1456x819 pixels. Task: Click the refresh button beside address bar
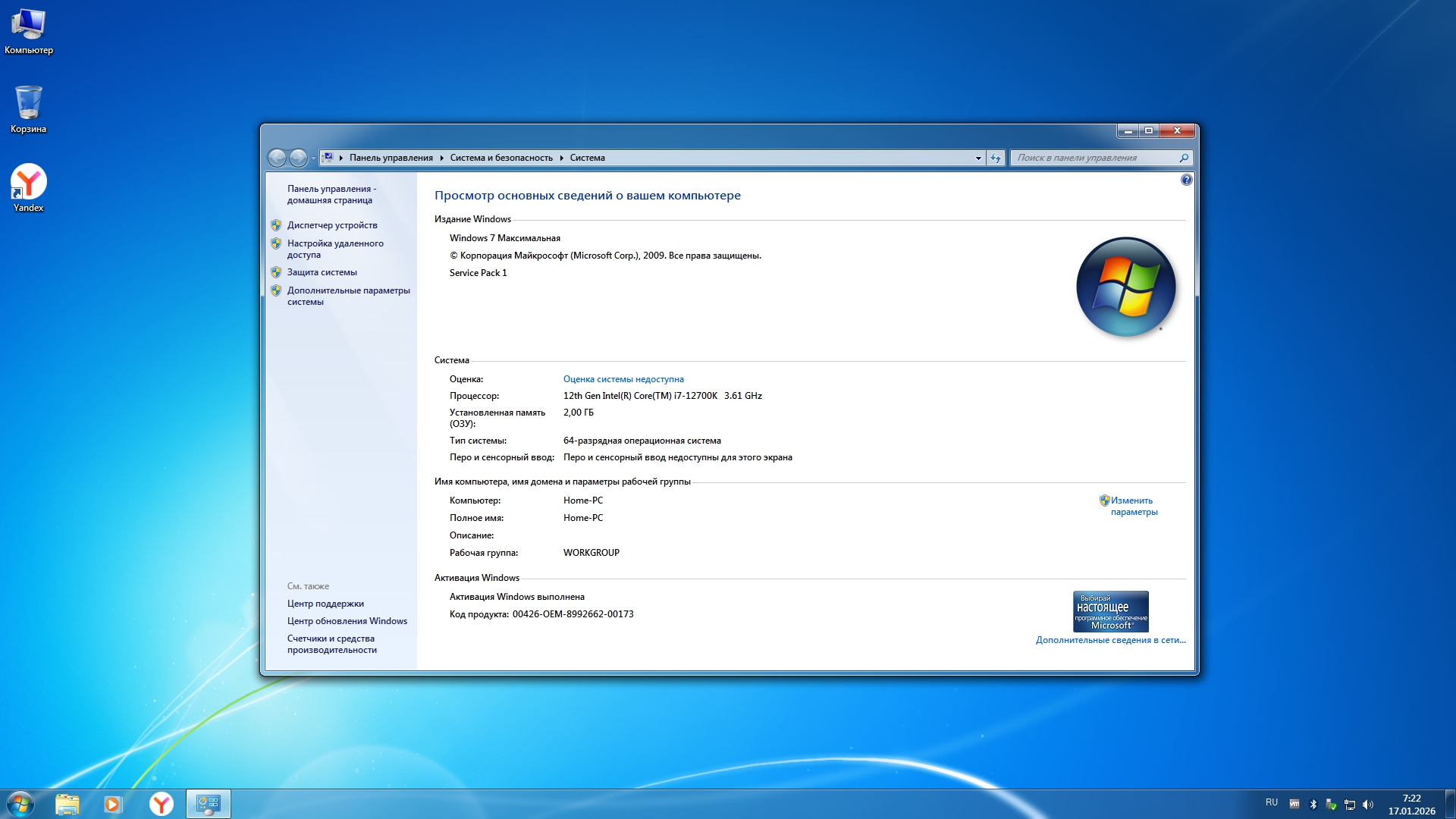[x=996, y=158]
